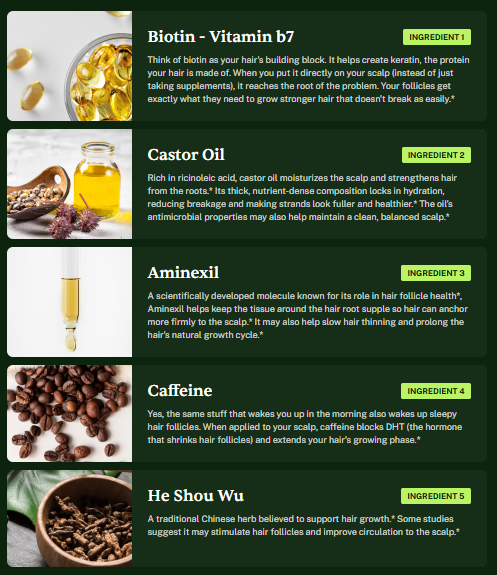Screen dimensions: 497x575
Task: Click the He Shou Wu bowl image
Action: point(70,519)
